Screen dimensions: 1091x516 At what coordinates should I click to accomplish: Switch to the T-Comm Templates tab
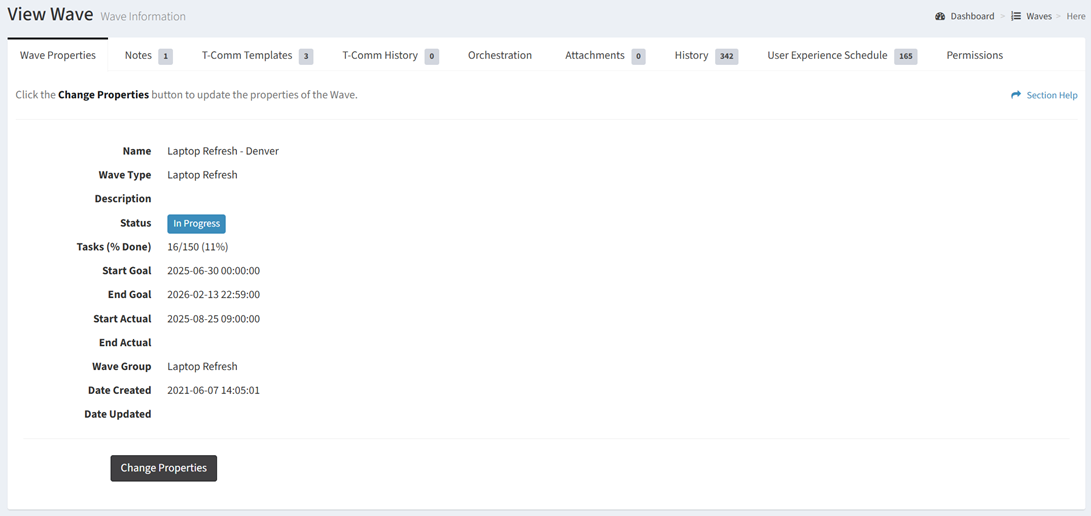tap(247, 56)
